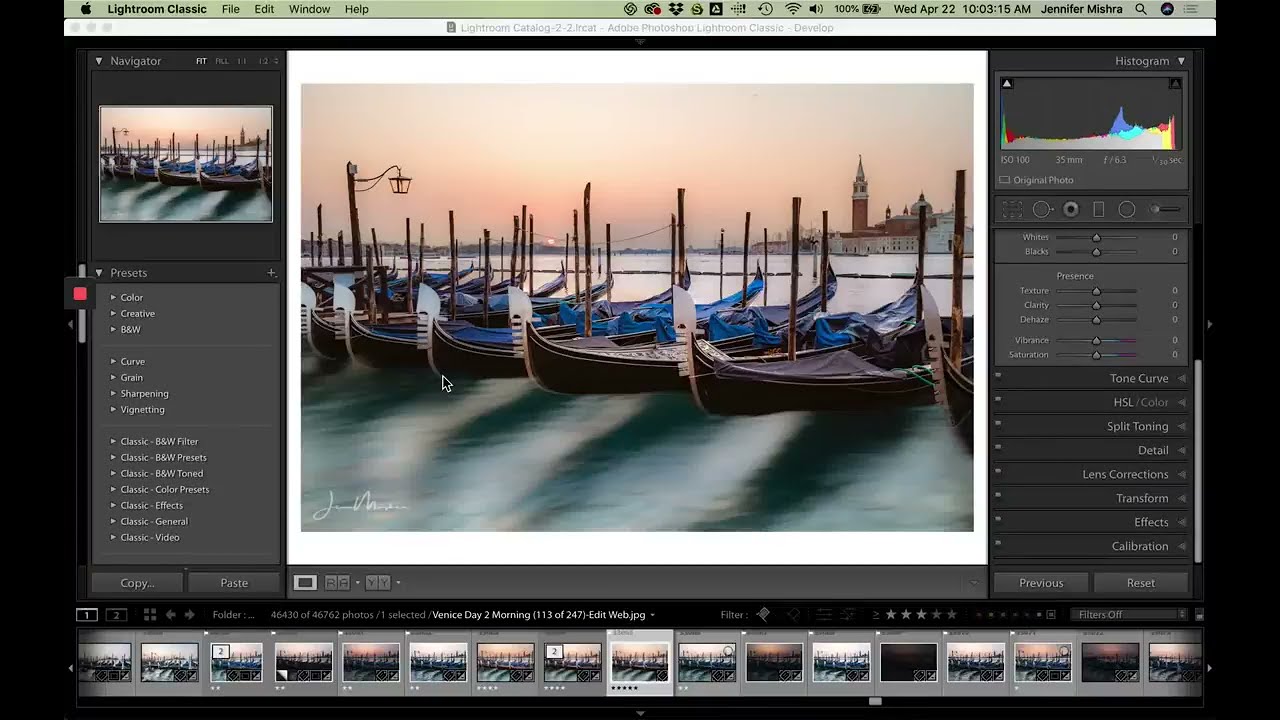Toggle filters on/off switch in filmstrip
Screen dimensions: 1280x720
[x=1199, y=615]
